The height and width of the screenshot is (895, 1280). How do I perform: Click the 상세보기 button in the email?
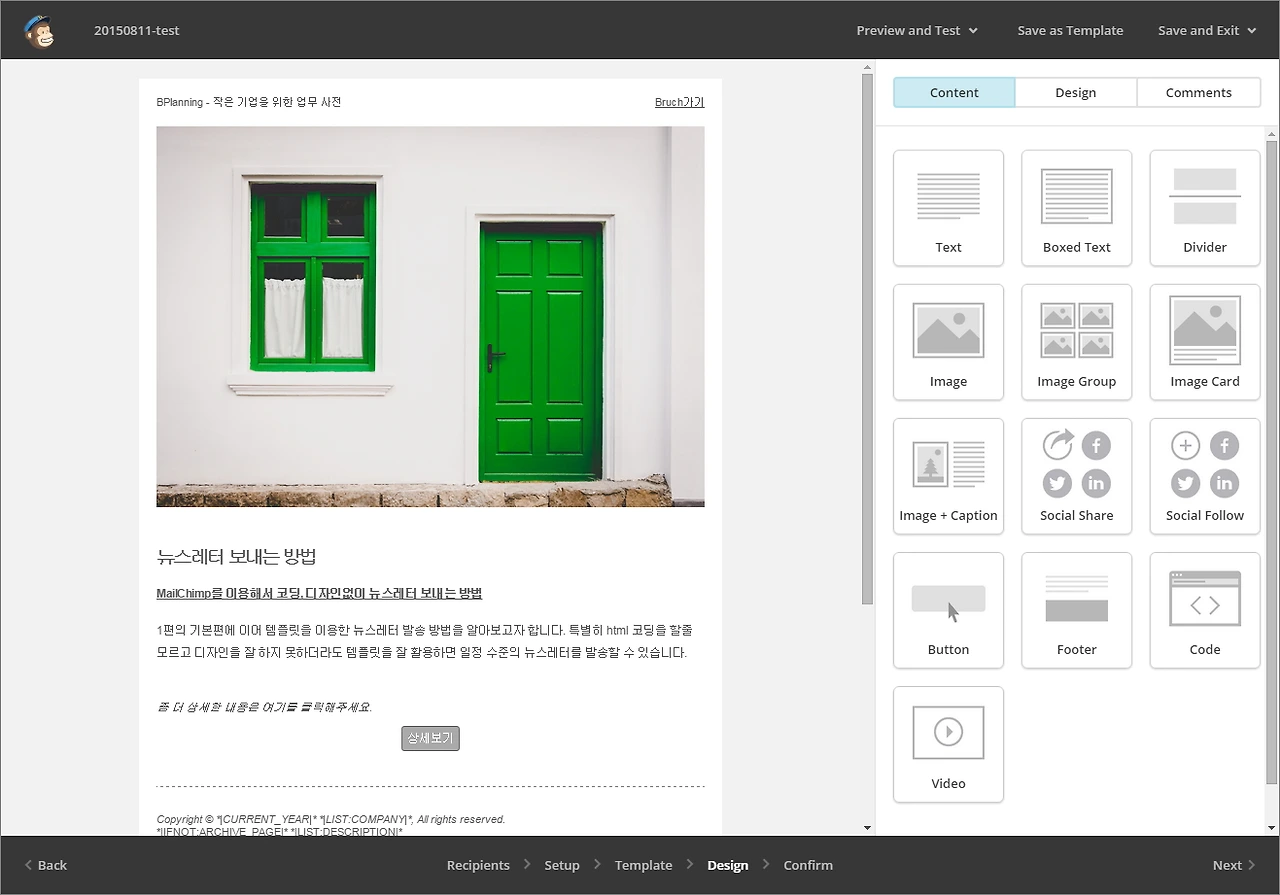click(x=430, y=739)
